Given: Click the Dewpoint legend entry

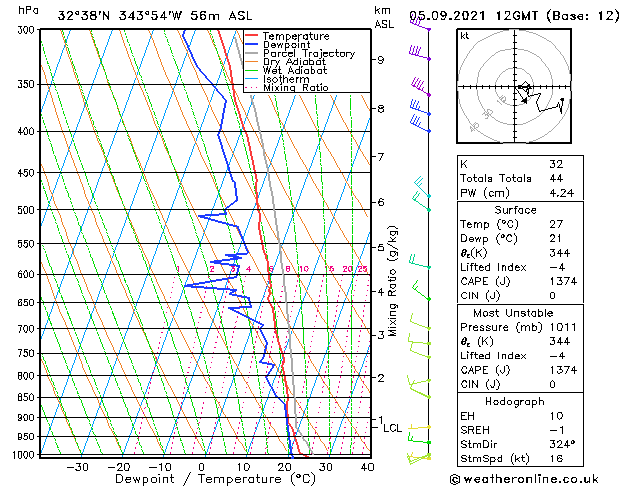Looking at the screenshot, I should pyautogui.click(x=286, y=45).
